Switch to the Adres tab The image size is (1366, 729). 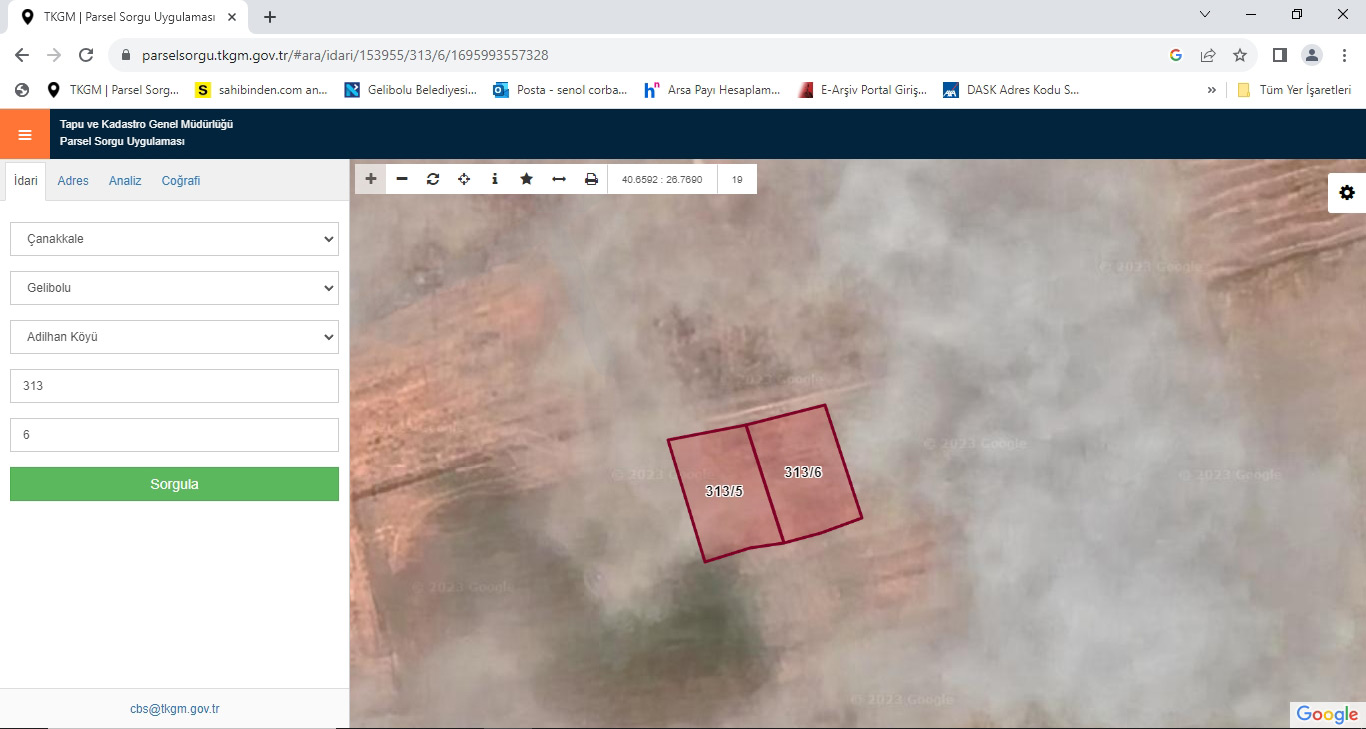[x=73, y=181]
